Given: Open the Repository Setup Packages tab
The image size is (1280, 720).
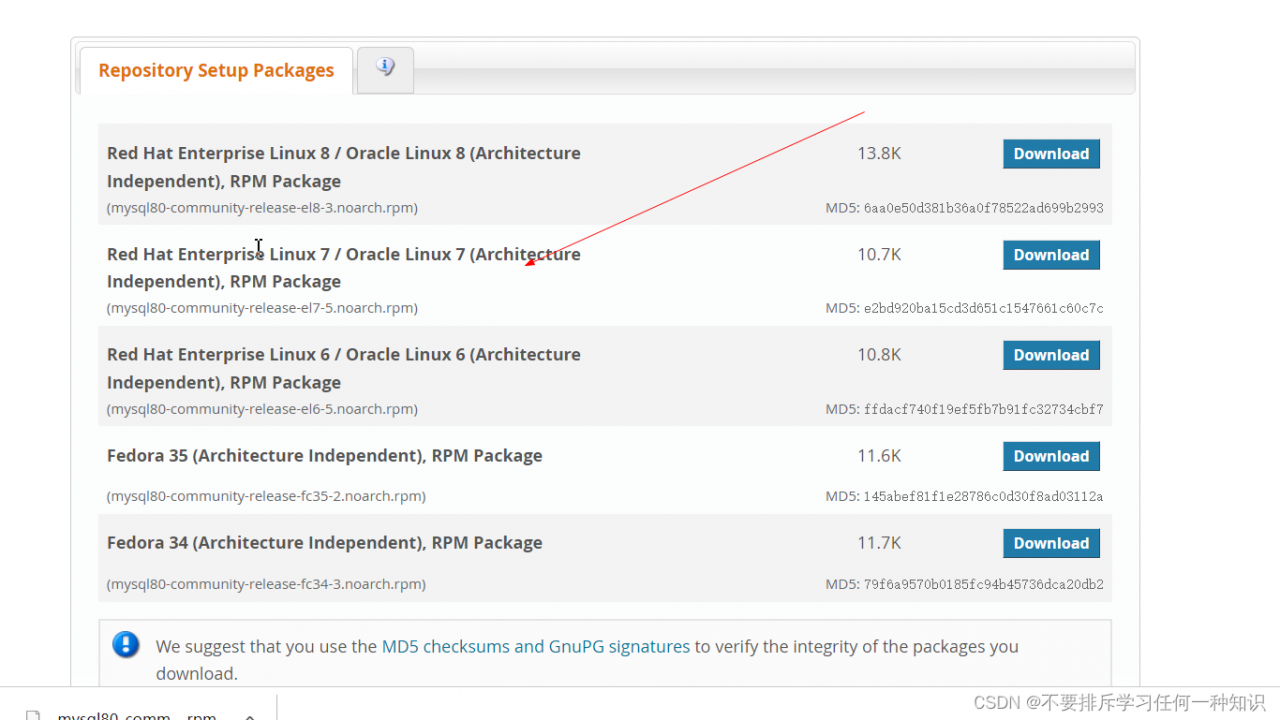Looking at the screenshot, I should [x=216, y=71].
